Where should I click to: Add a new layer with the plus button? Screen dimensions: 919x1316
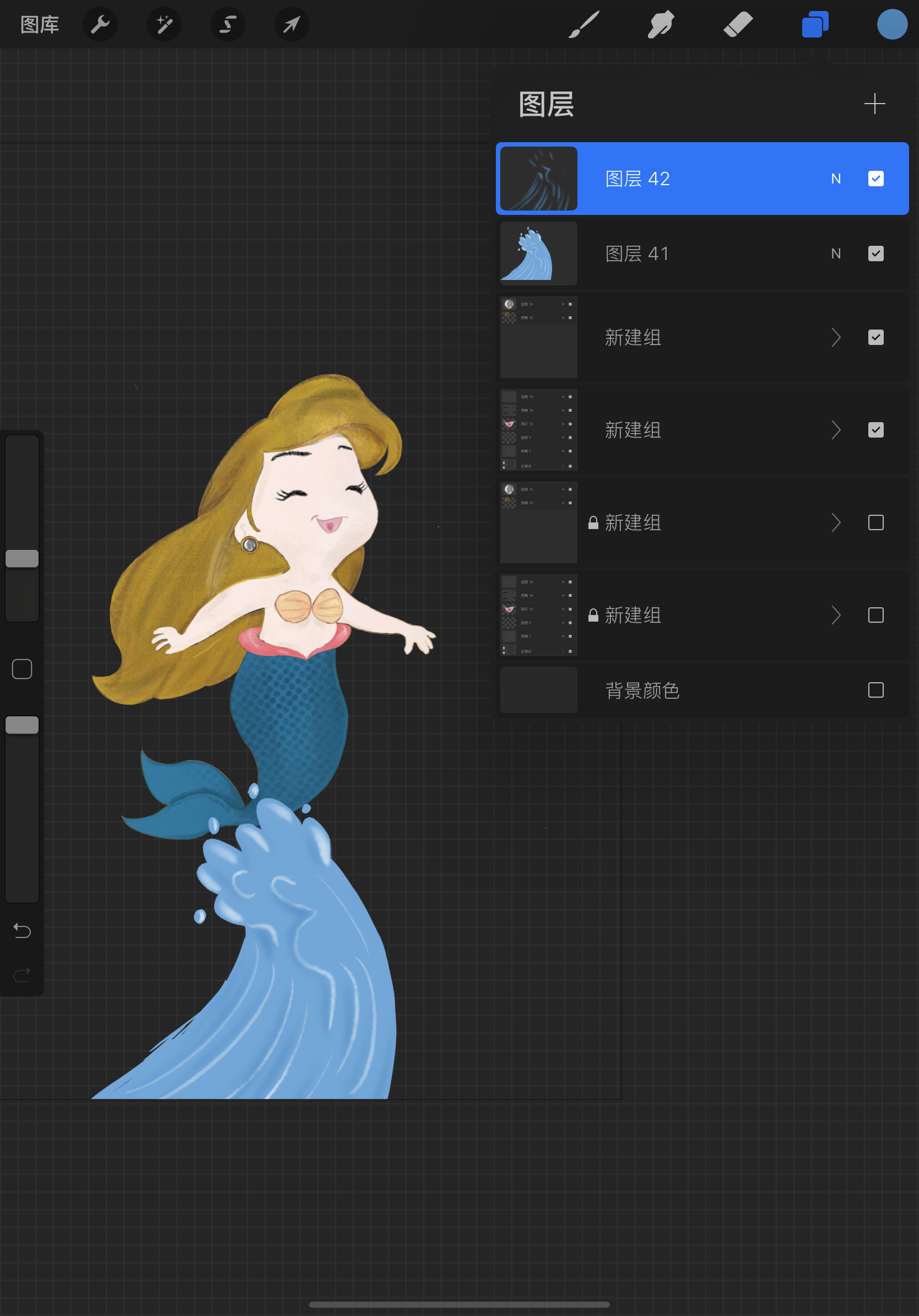click(x=874, y=104)
